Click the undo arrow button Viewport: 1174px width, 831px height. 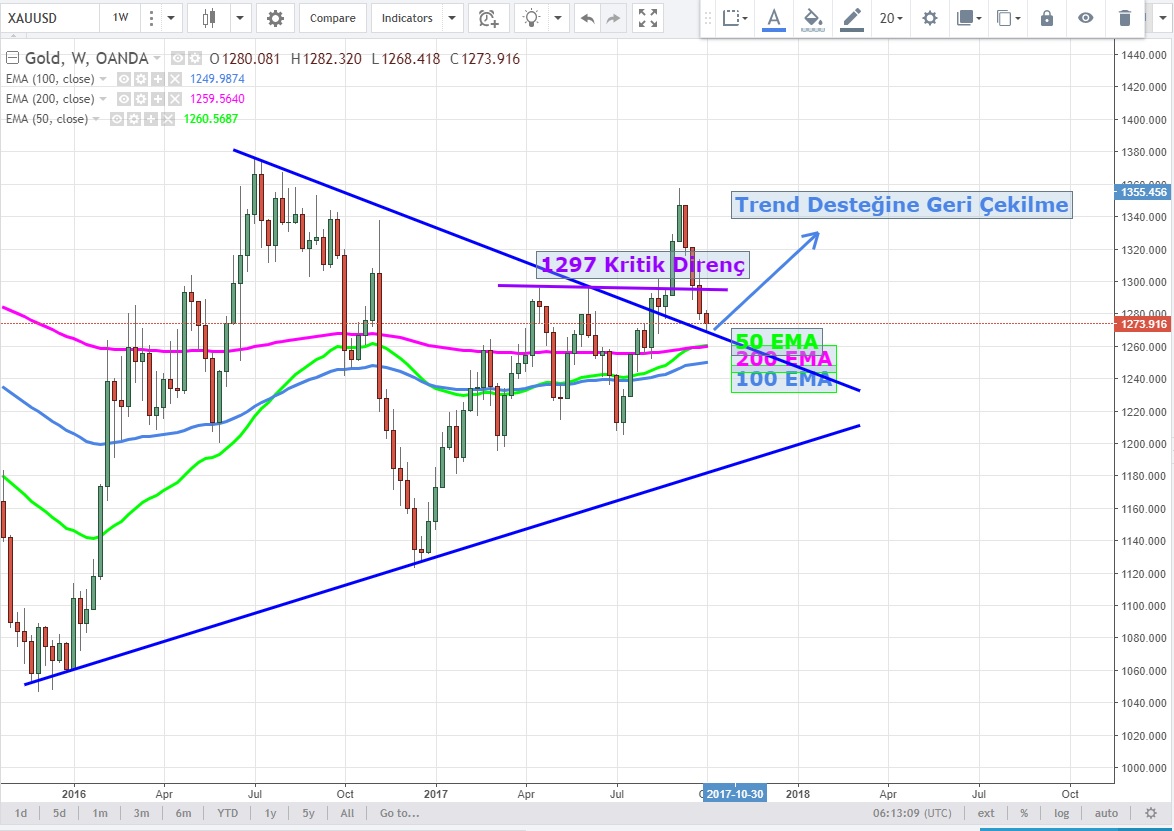click(x=587, y=18)
